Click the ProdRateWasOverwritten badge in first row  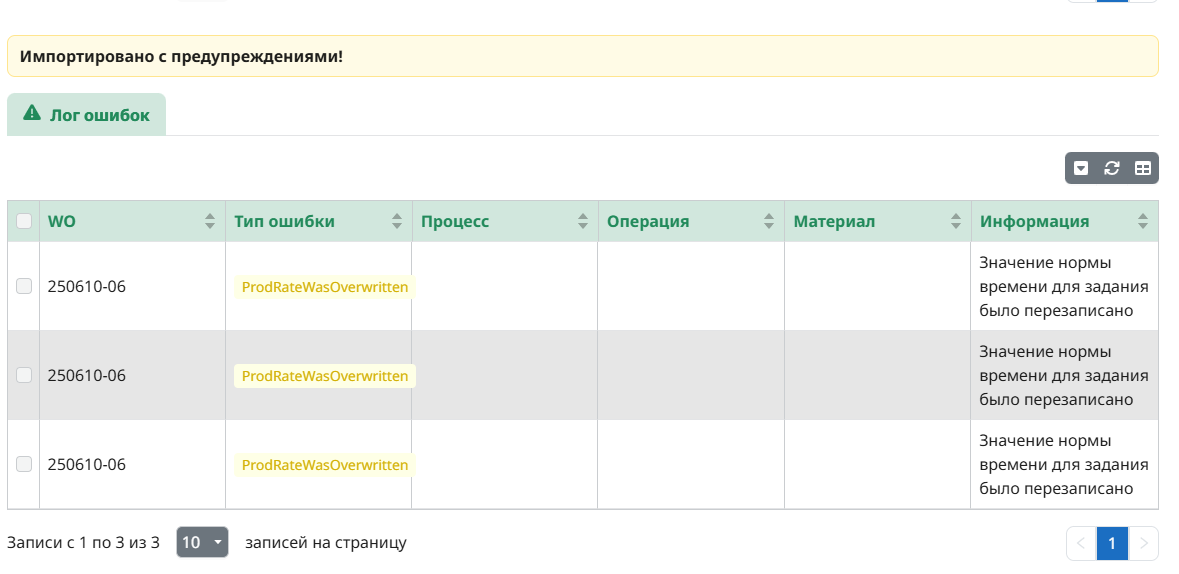[x=325, y=287]
